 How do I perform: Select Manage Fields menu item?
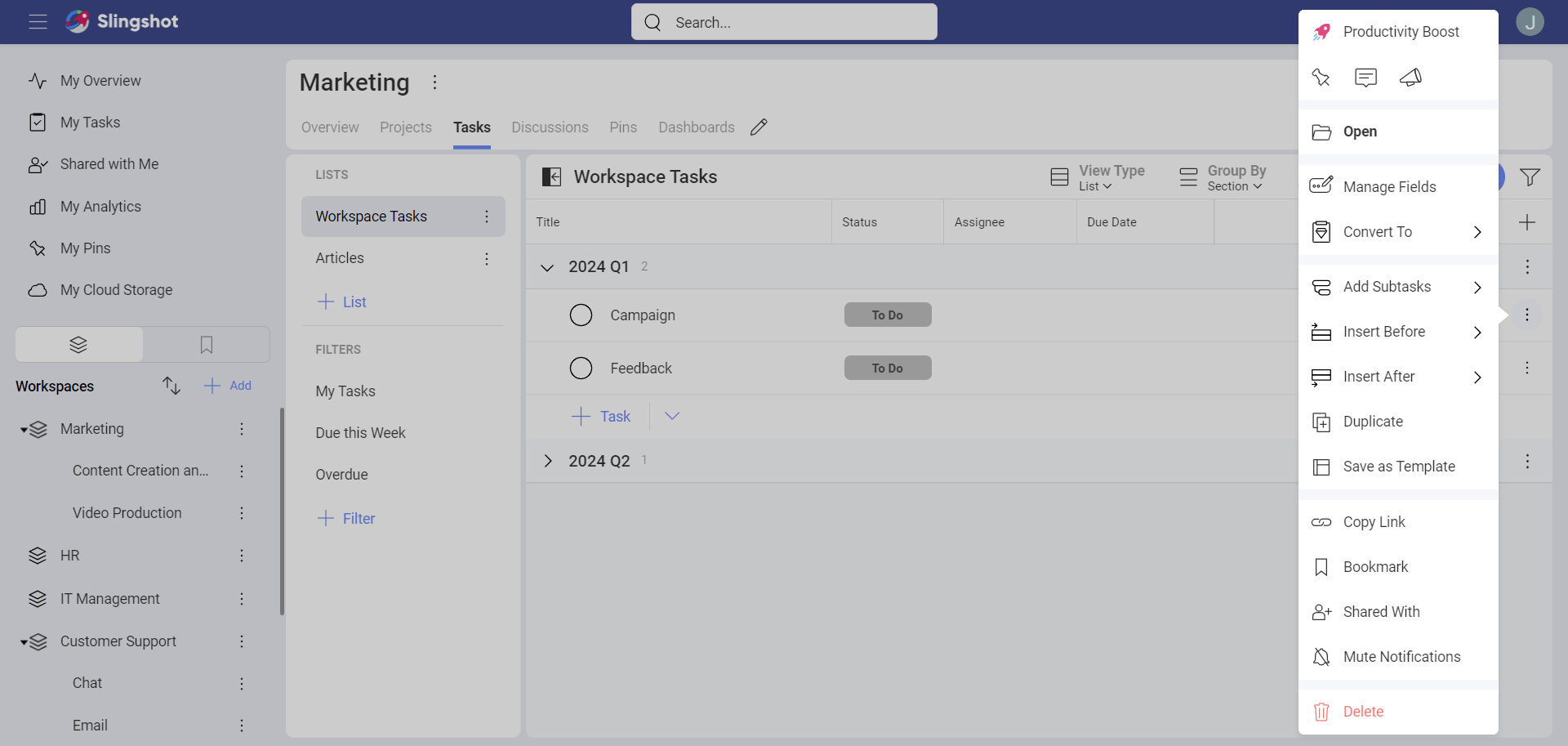coord(1398,187)
